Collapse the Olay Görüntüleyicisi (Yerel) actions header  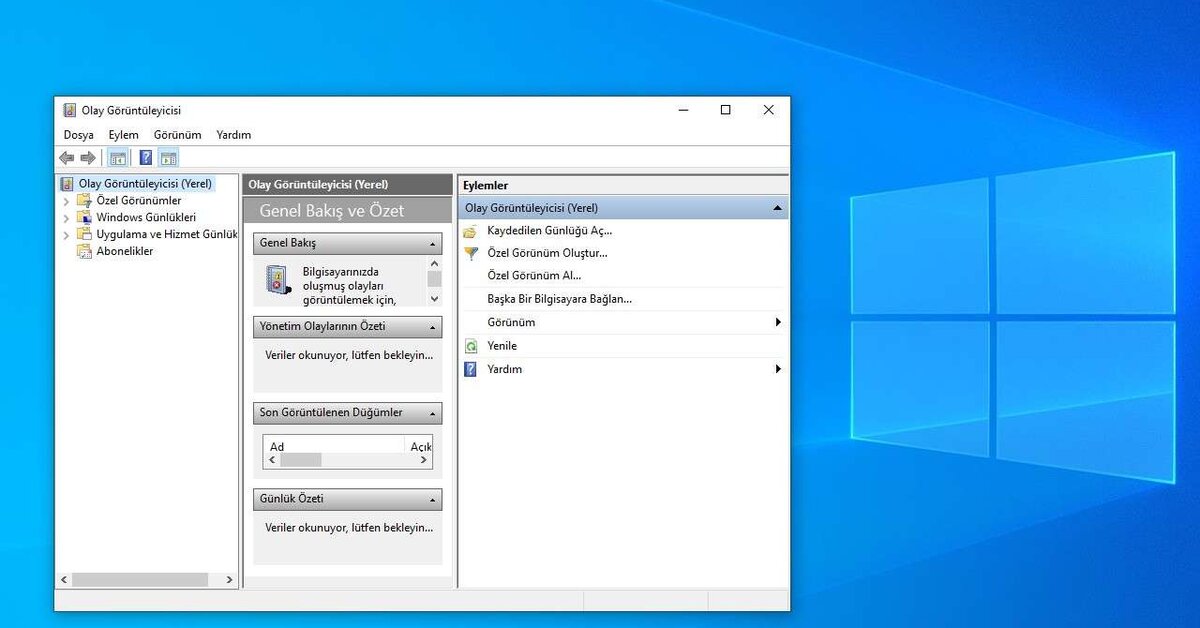777,208
